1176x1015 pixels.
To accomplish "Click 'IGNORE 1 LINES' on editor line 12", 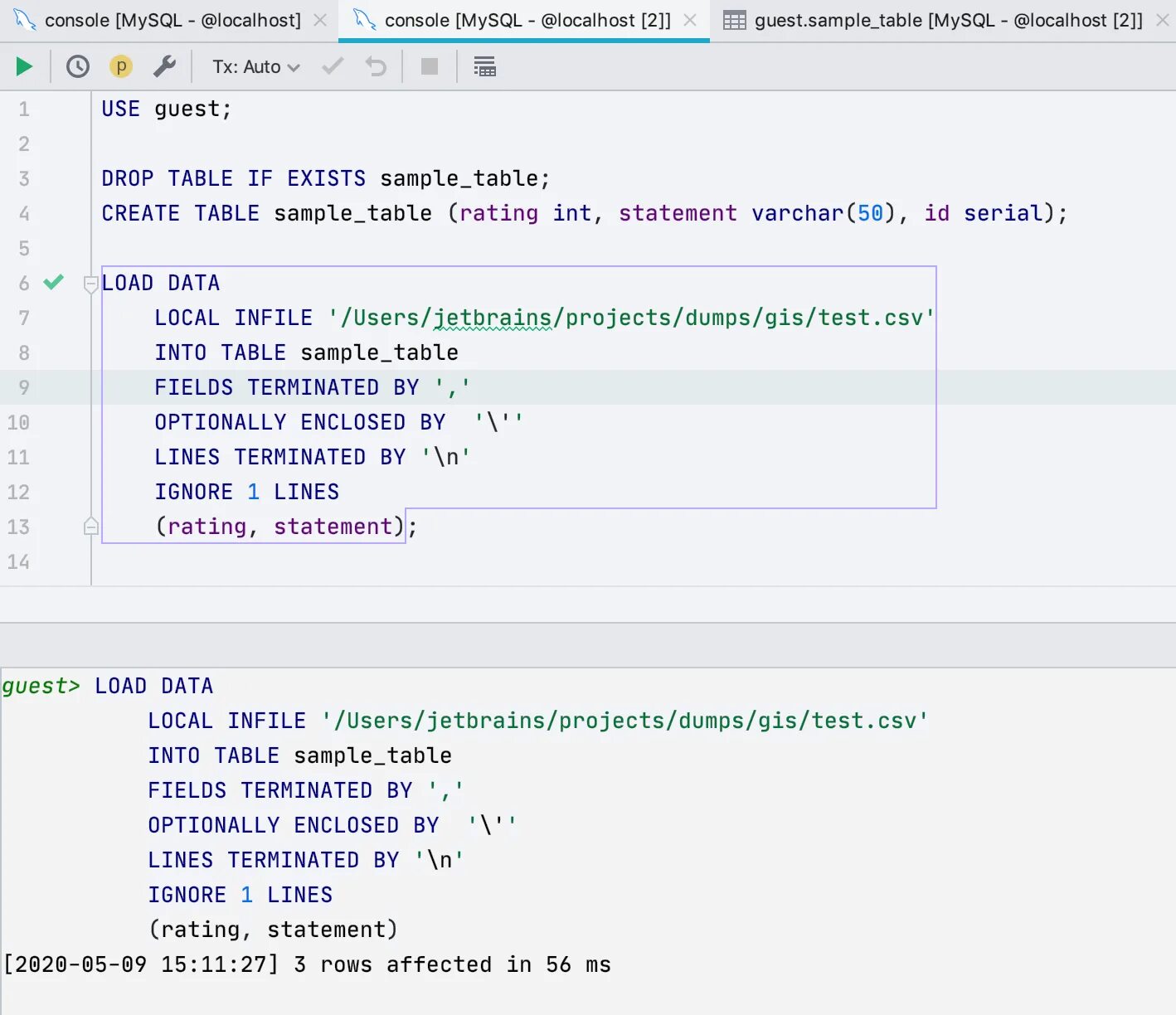I will 247,492.
